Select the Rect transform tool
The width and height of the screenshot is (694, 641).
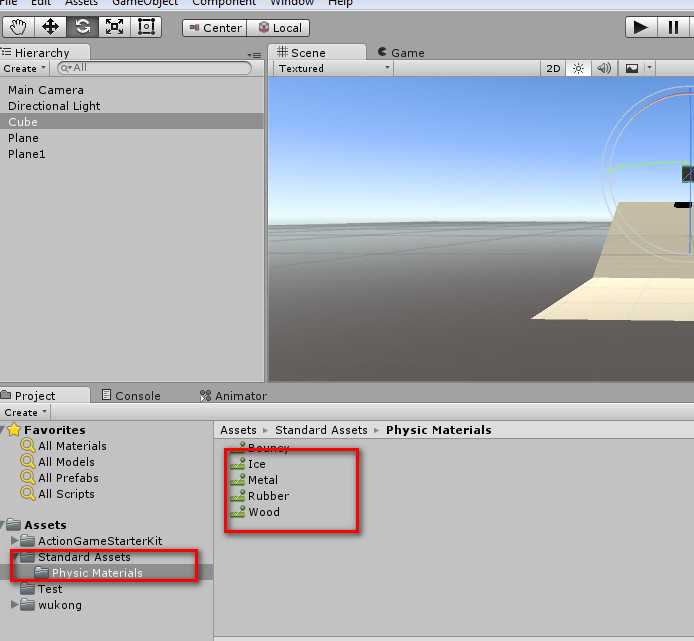click(146, 27)
